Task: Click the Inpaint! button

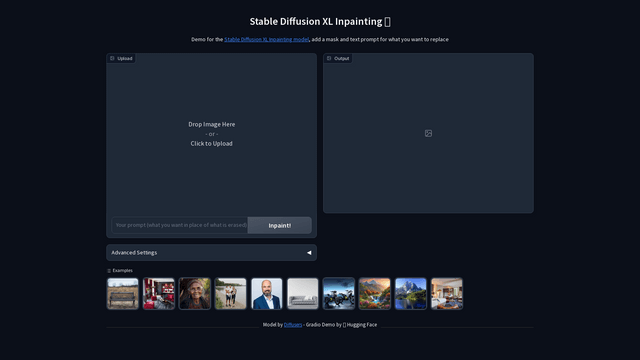Action: [x=280, y=225]
